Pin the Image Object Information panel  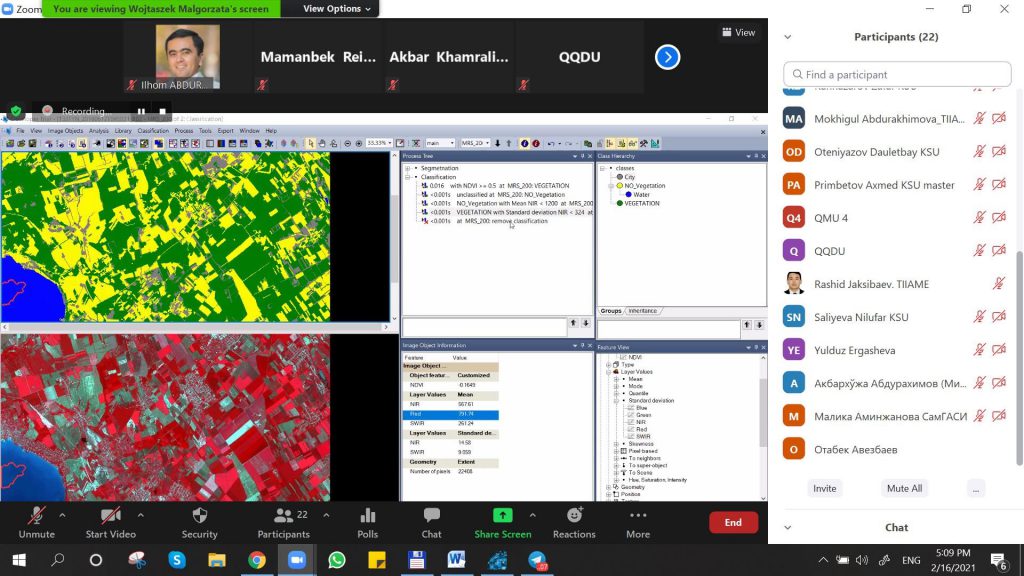point(583,345)
